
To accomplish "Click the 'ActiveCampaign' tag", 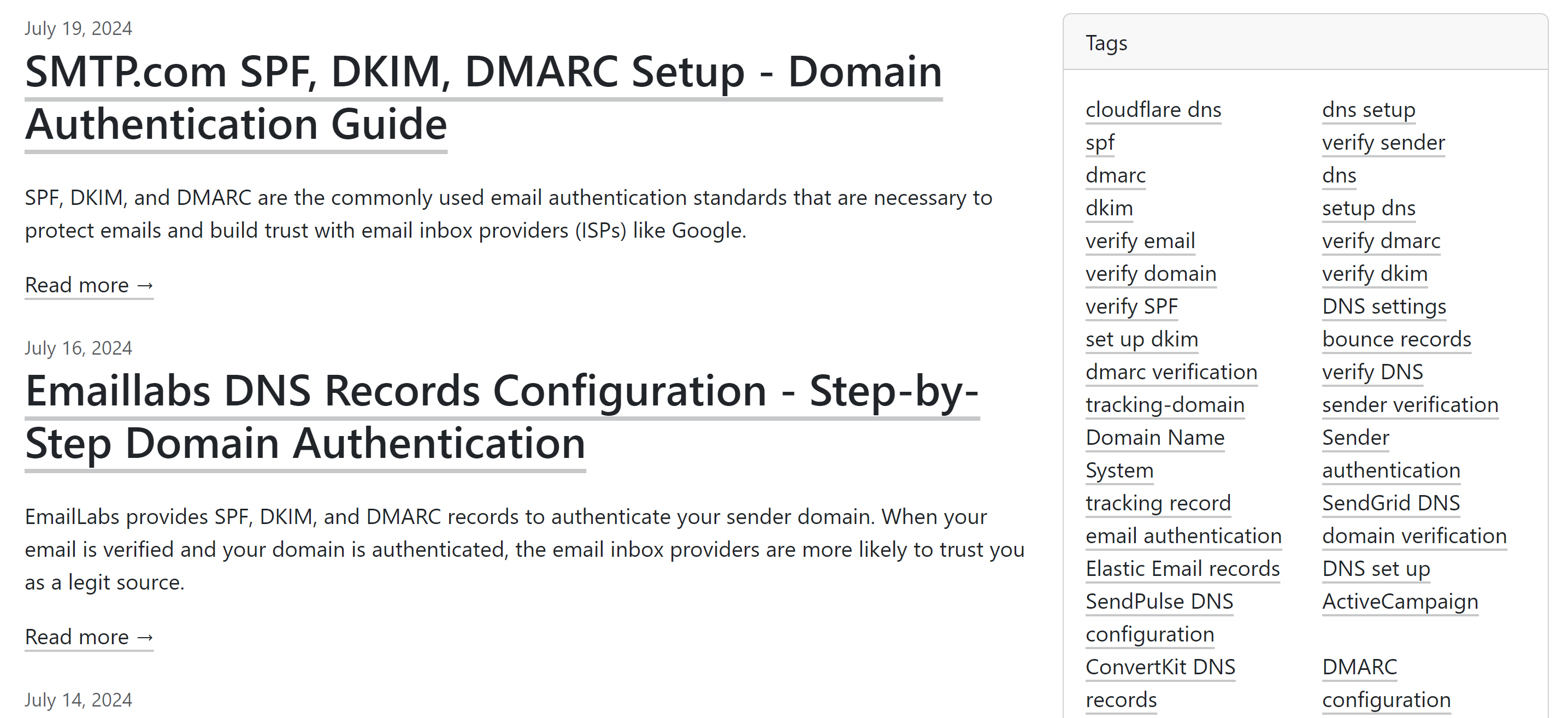I will point(1400,602).
